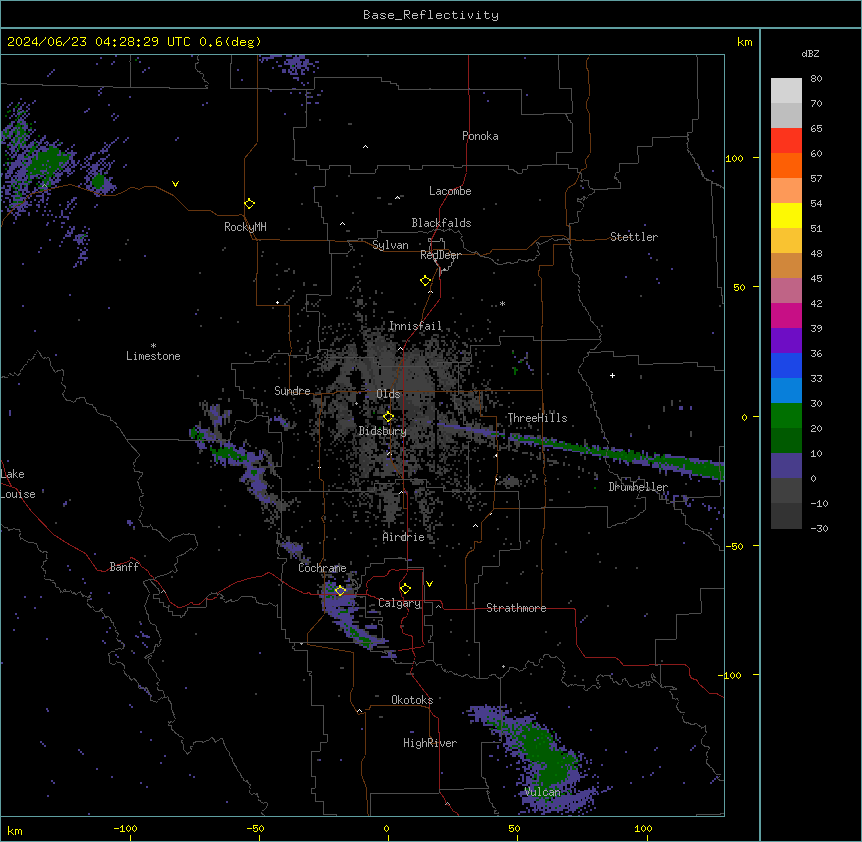Click the dBZ legend heading

[810, 53]
